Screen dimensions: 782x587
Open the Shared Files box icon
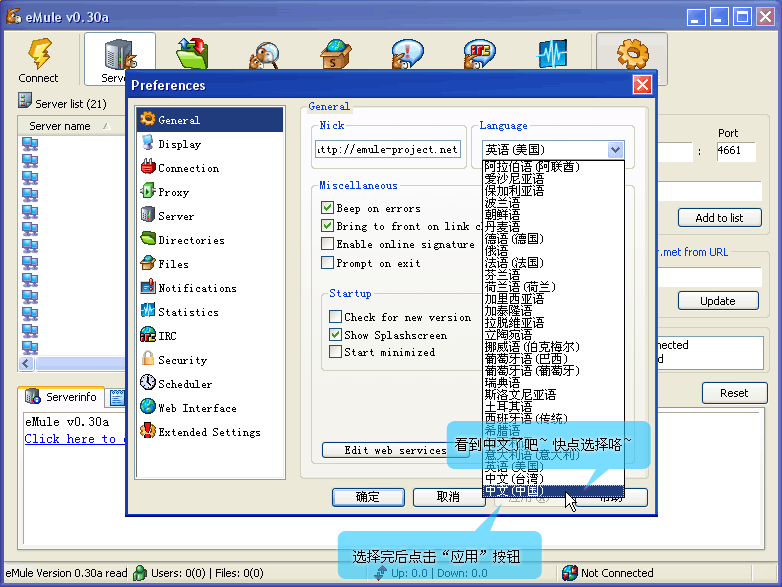(336, 53)
